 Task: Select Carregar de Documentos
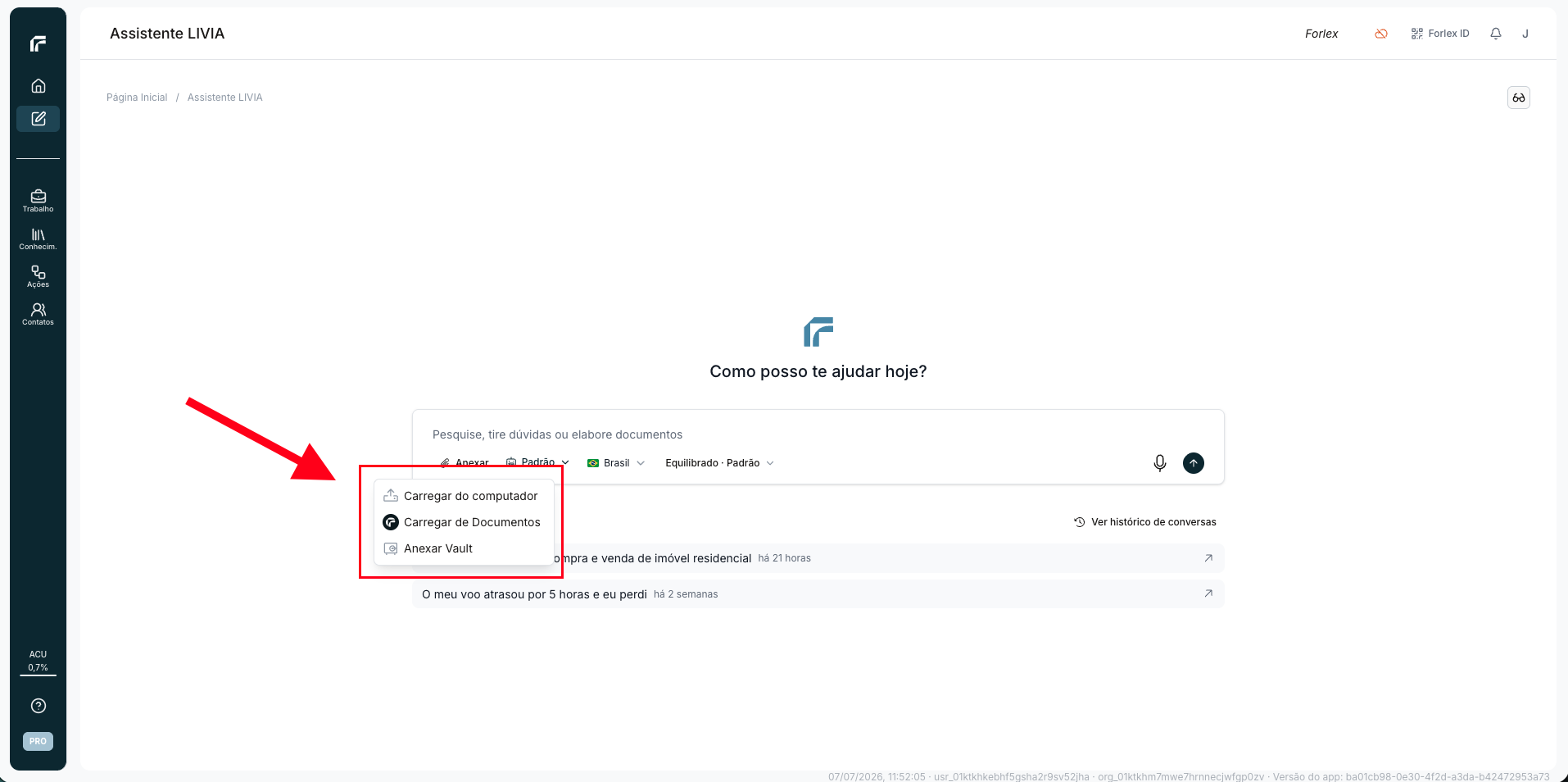point(464,522)
